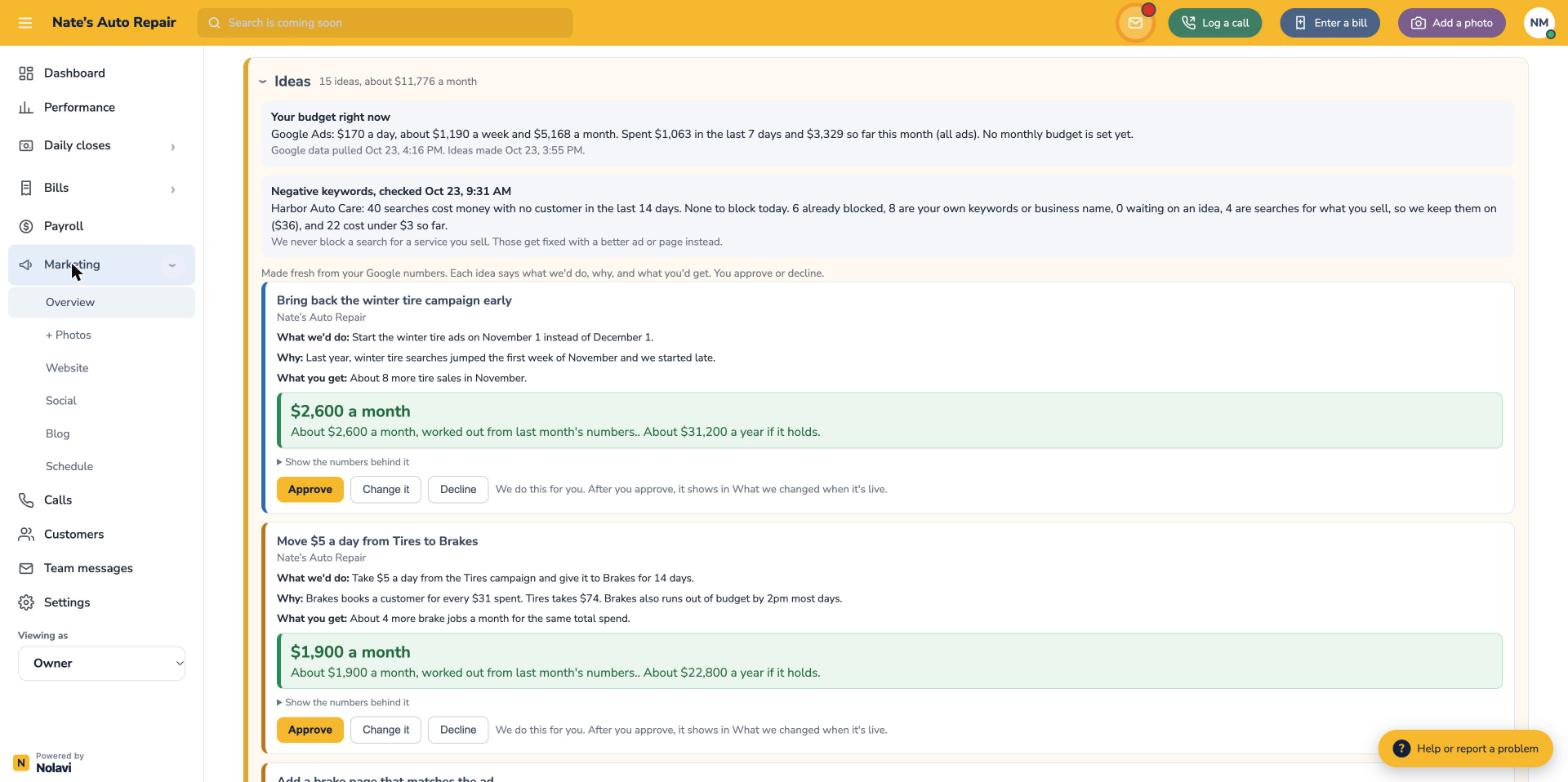Click the Add a photo button
The width and height of the screenshot is (1568, 782).
pyautogui.click(x=1452, y=23)
